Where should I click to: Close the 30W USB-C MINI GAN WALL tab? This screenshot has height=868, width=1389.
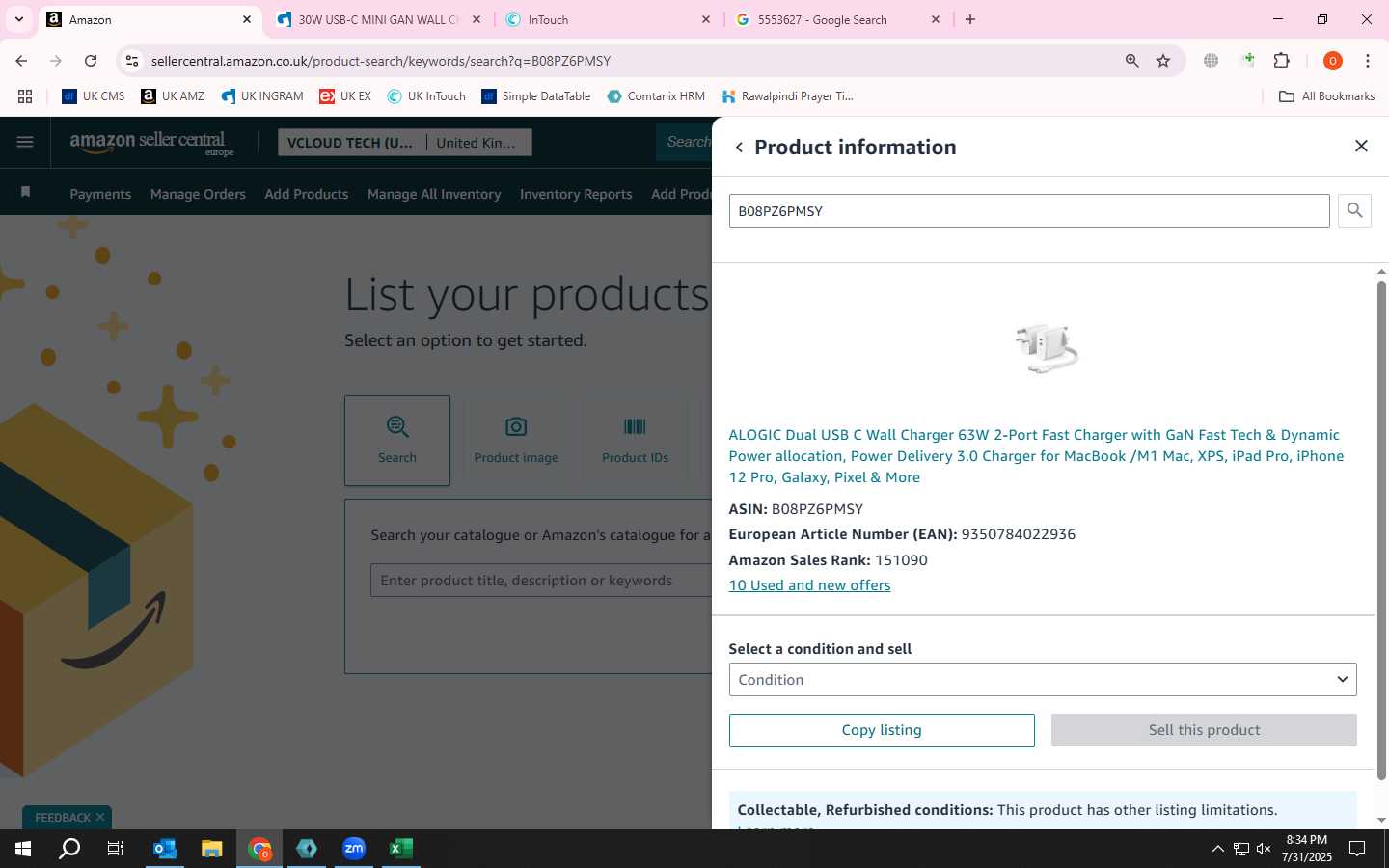[477, 19]
